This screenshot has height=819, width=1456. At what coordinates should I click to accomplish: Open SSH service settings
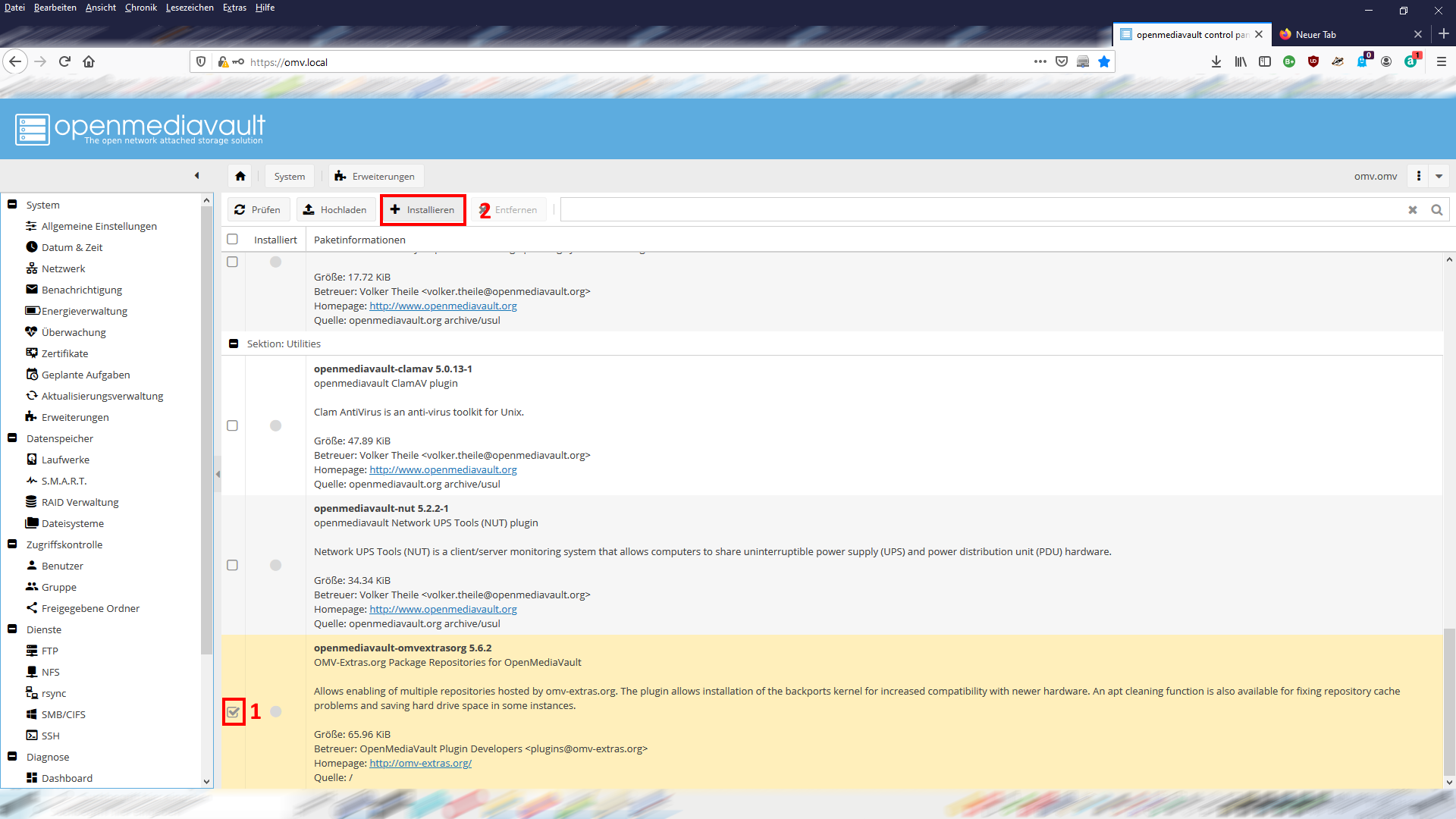point(50,736)
